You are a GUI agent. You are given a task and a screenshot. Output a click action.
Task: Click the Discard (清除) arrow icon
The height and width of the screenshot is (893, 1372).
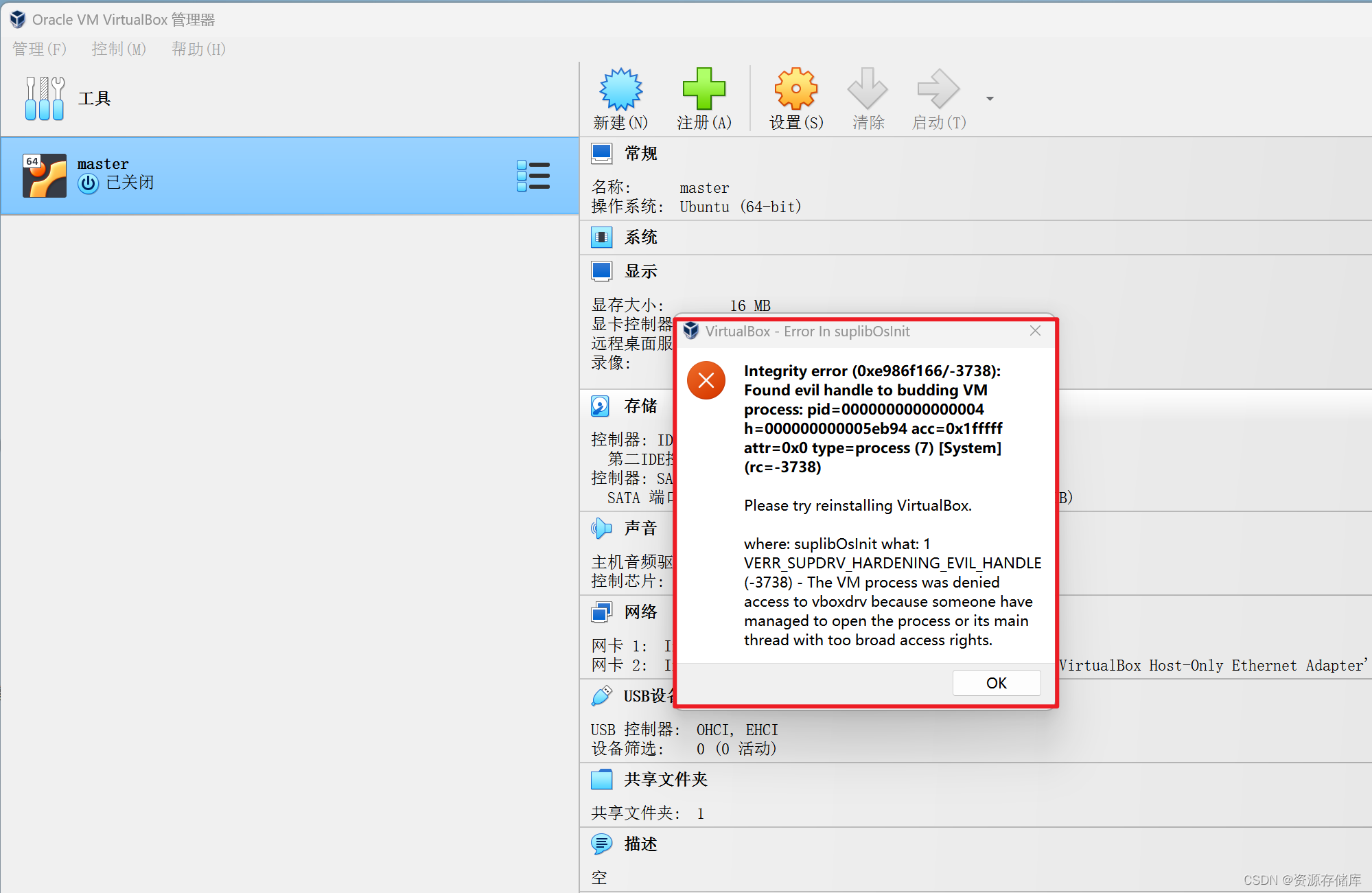(868, 89)
